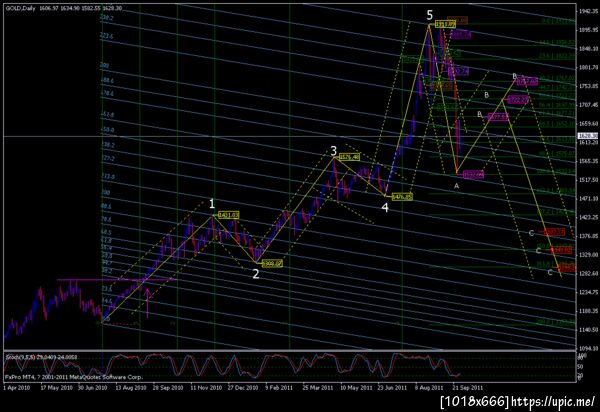Click the 1753.85 price axis value
Image resolution: width=600 pixels, height=412 pixels.
[x=589, y=86]
